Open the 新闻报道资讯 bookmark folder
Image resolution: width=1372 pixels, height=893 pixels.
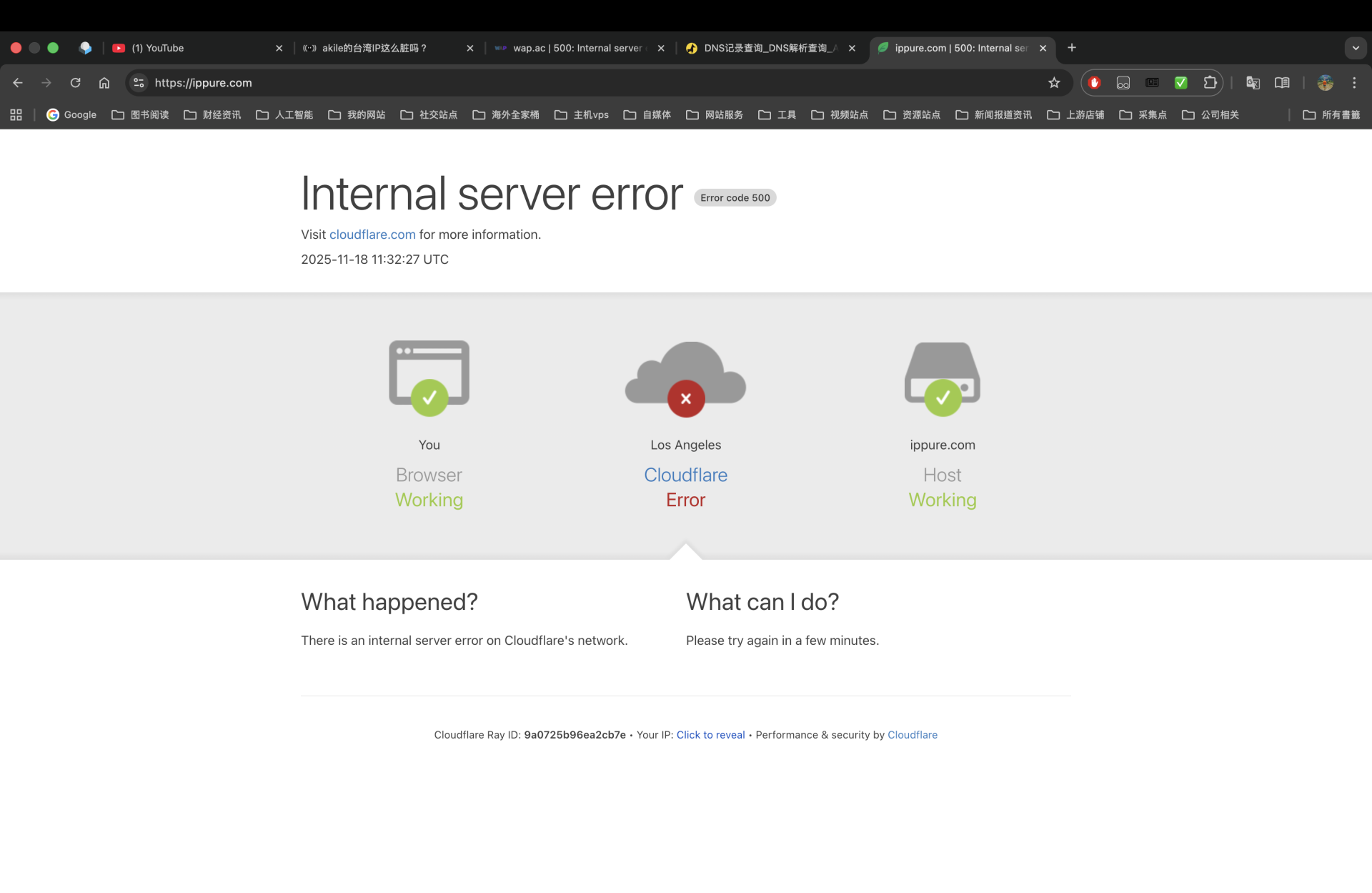pos(994,114)
